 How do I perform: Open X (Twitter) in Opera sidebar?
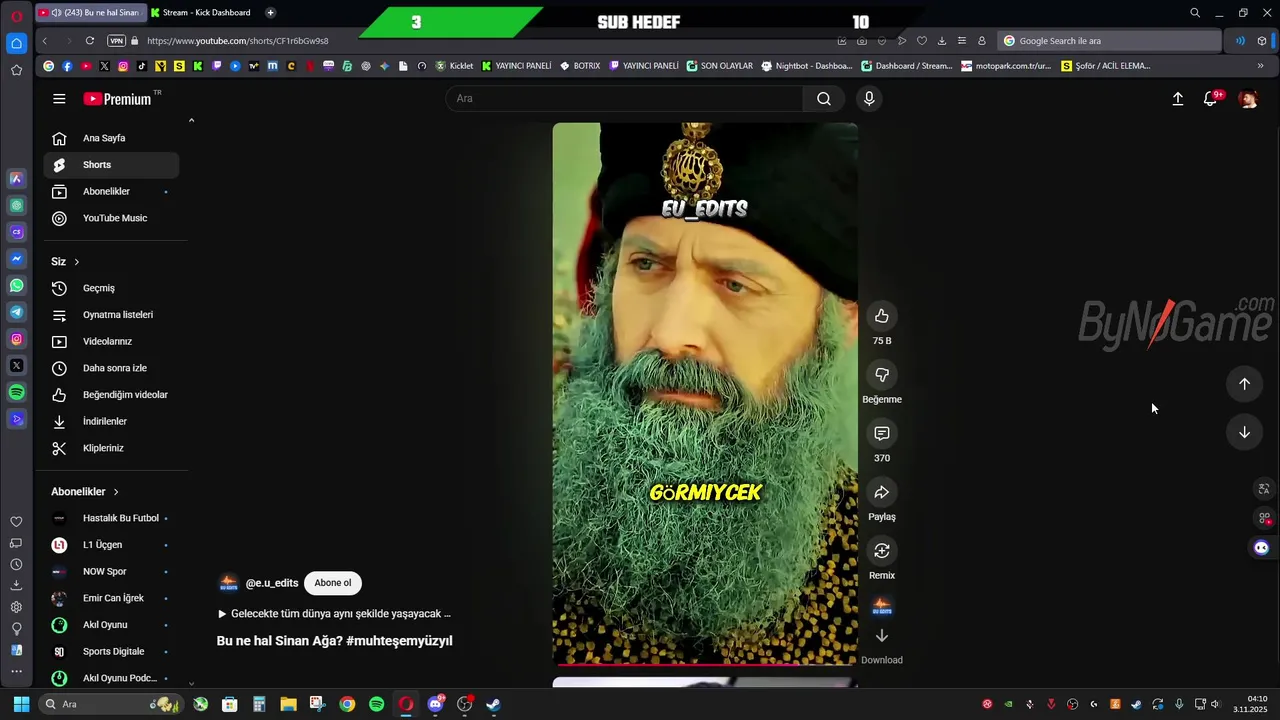(x=16, y=366)
